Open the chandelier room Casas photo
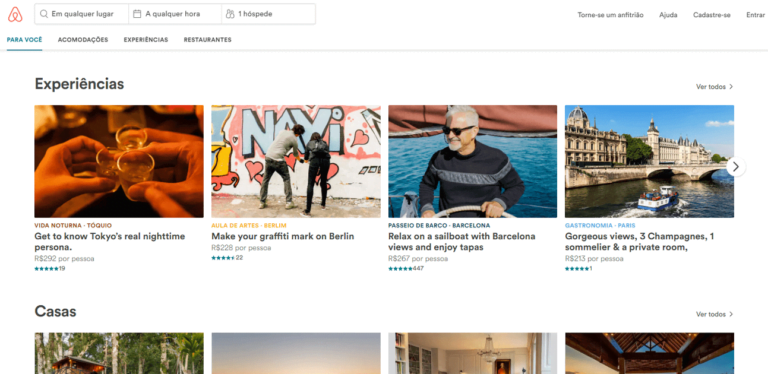The image size is (768, 374). [x=473, y=353]
